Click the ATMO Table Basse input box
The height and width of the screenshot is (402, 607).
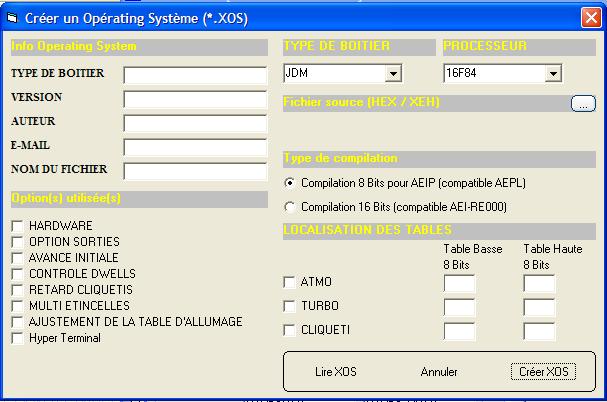pos(459,284)
